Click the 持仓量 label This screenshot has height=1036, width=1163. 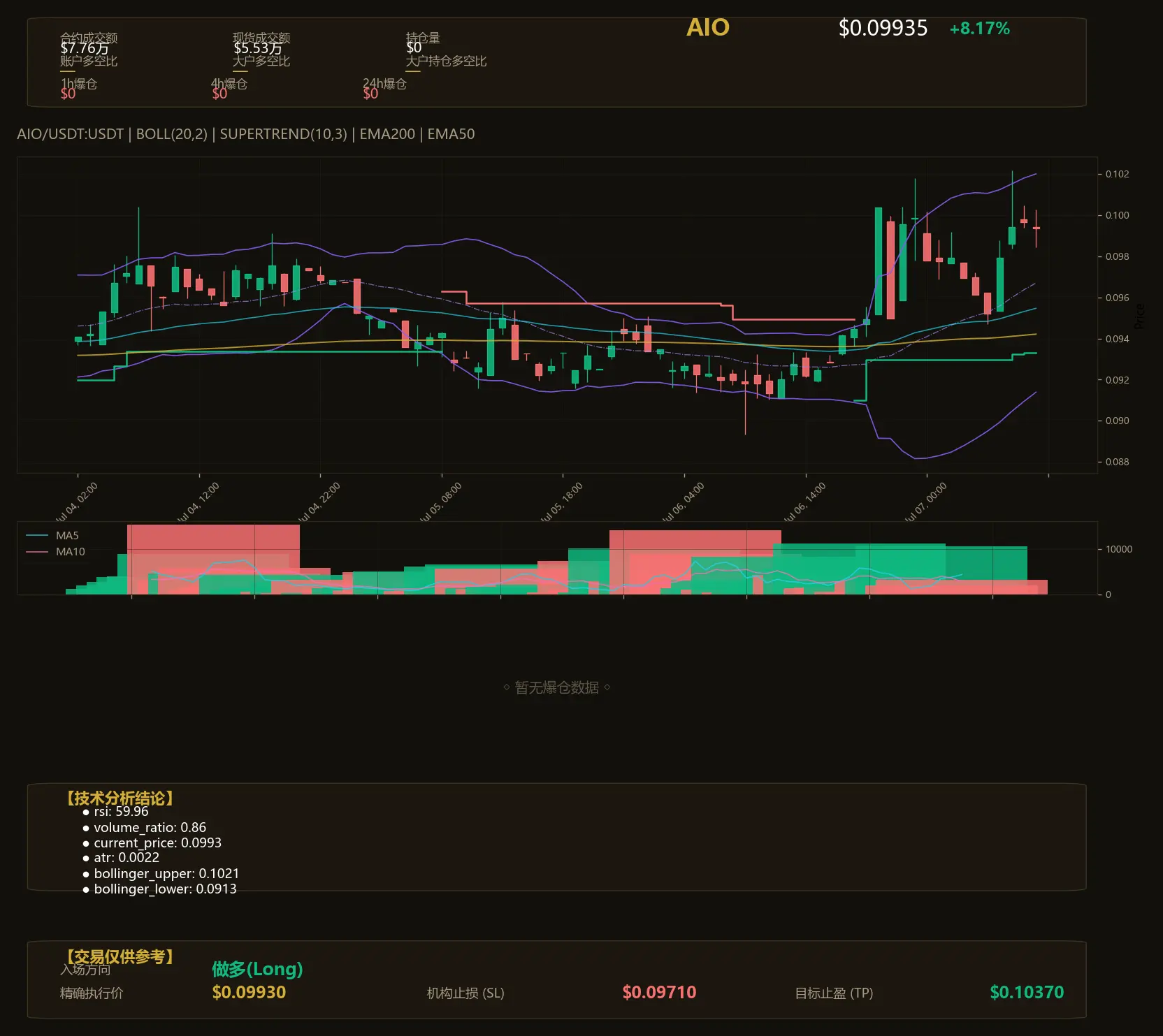[423, 37]
